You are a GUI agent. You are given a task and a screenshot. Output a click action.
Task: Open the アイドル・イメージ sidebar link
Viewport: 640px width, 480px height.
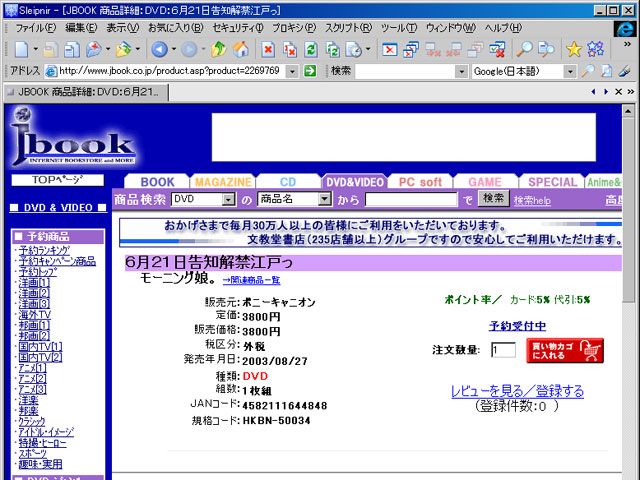click(46, 432)
